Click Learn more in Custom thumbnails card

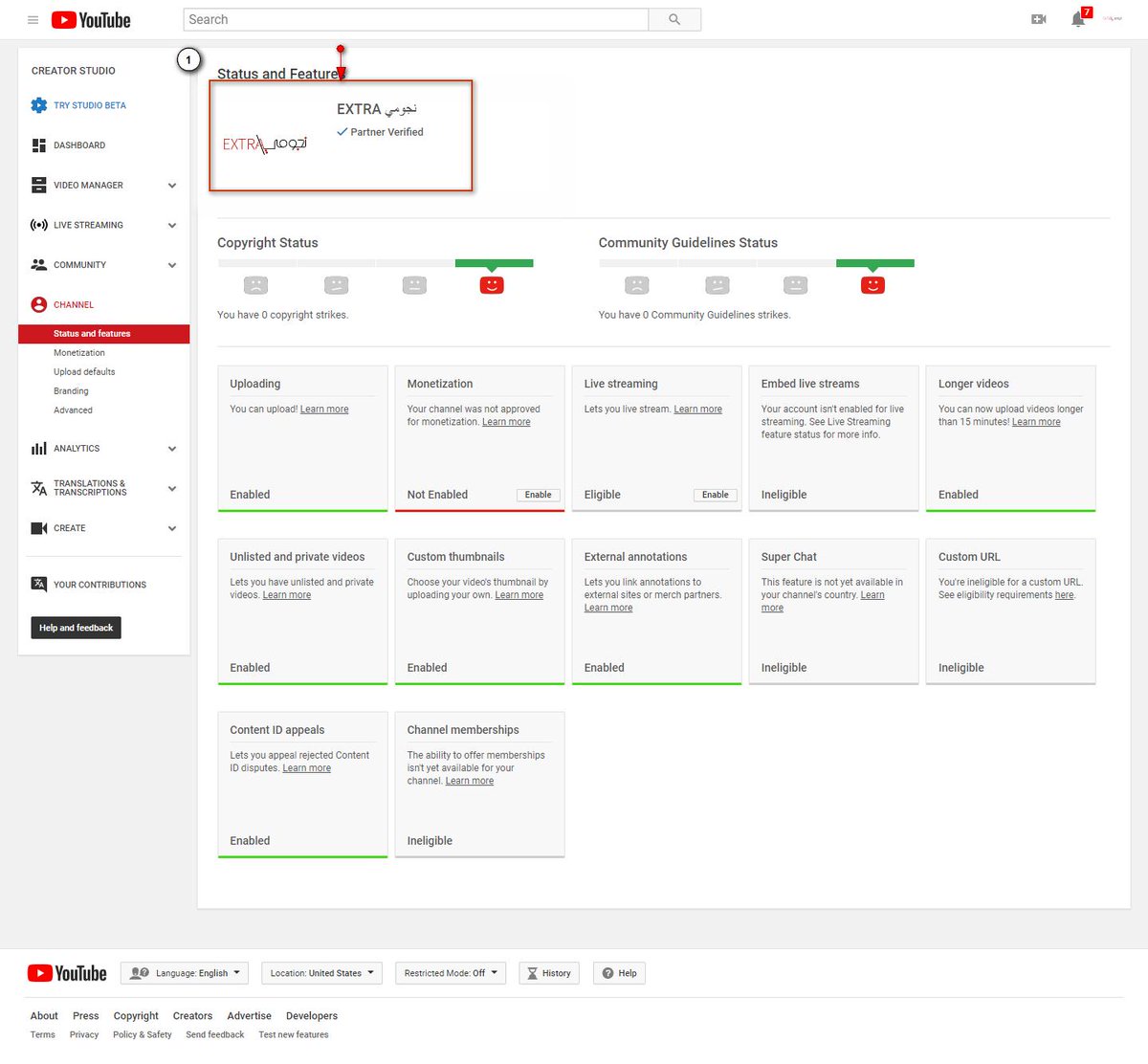(x=519, y=595)
